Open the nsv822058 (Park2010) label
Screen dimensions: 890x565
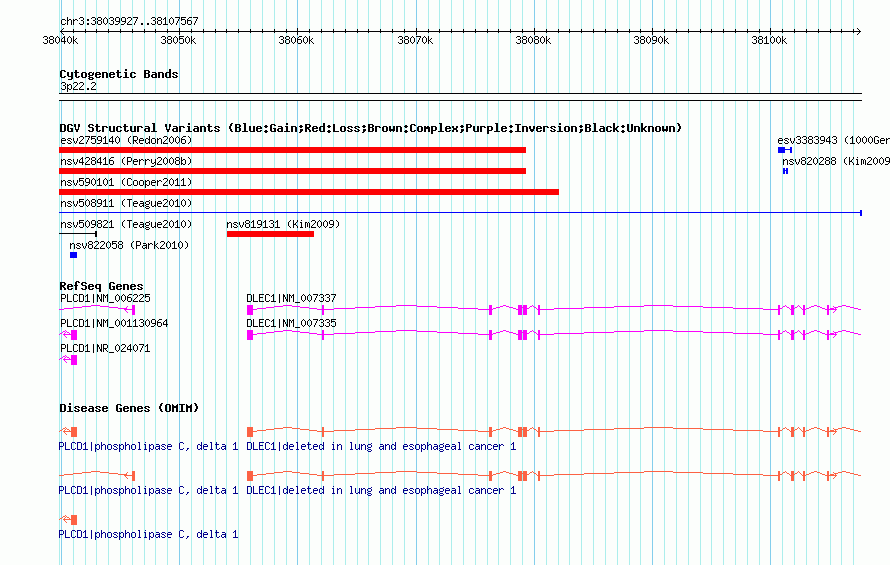[129, 245]
